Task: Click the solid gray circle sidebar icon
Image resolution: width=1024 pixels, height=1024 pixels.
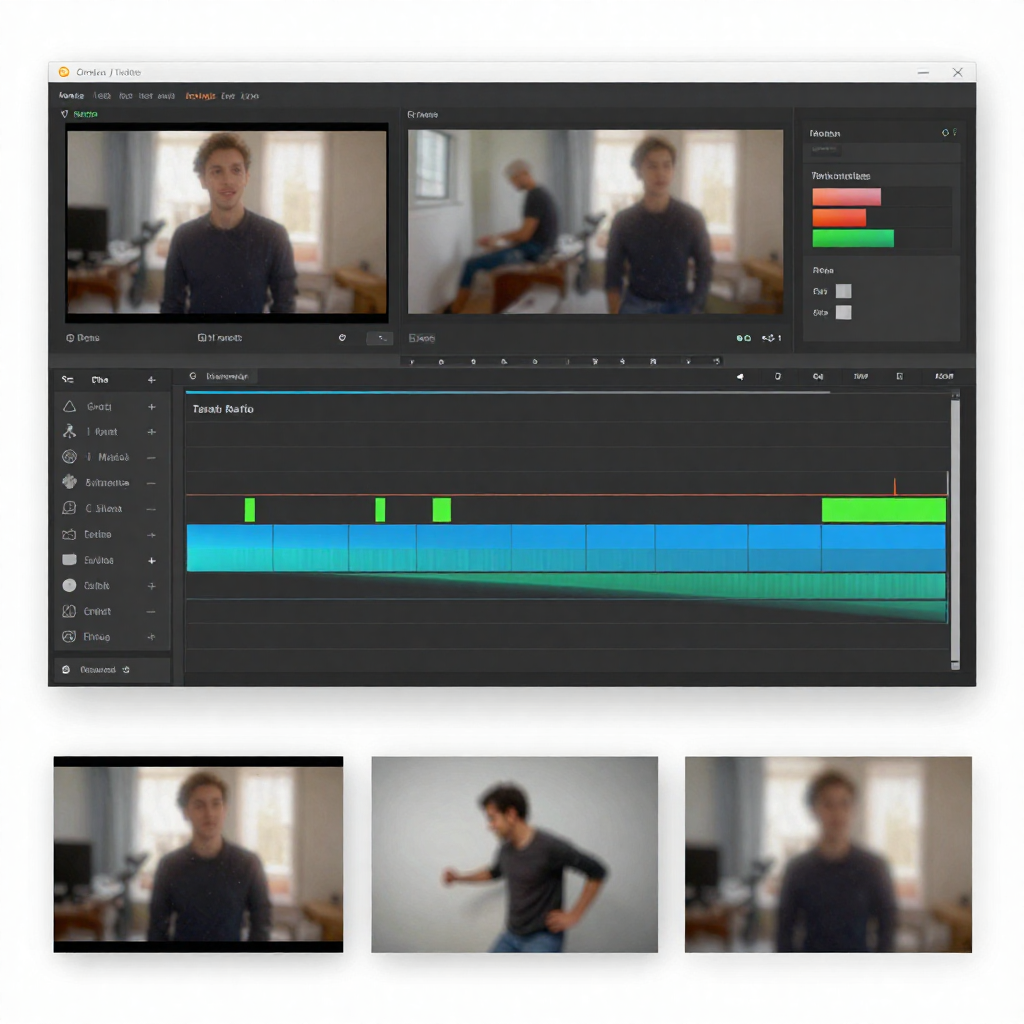Action: coord(69,586)
